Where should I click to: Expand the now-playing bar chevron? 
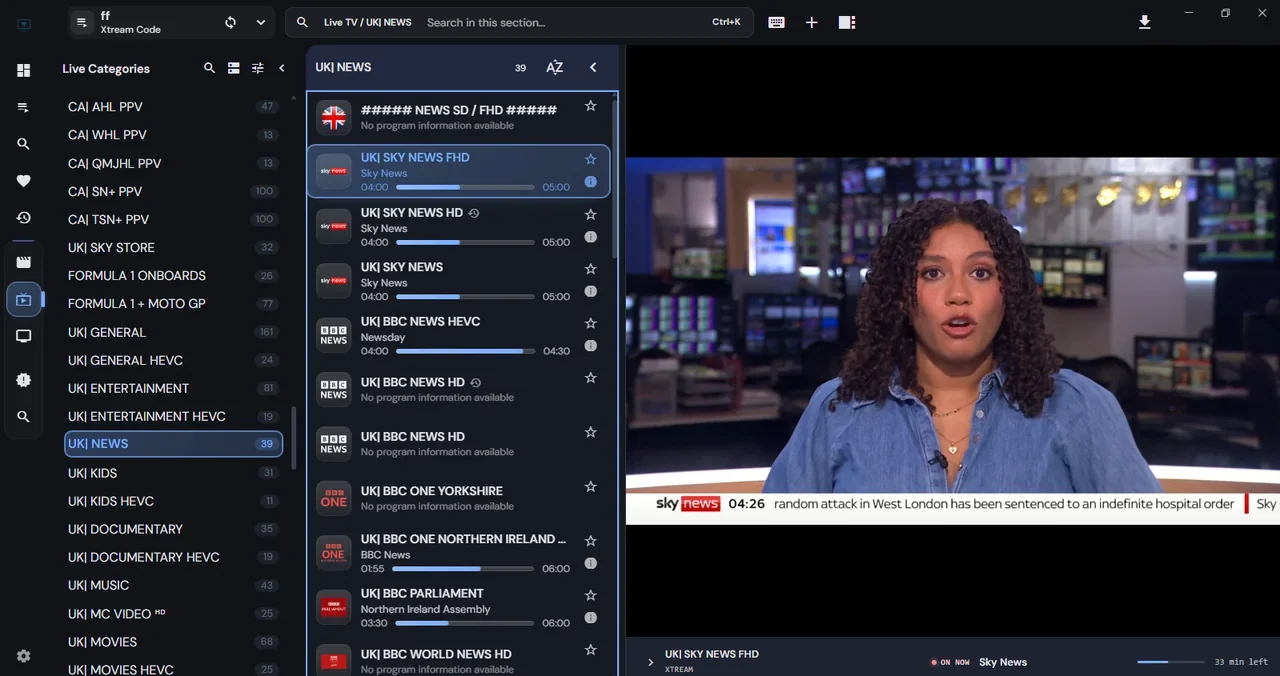tap(650, 662)
